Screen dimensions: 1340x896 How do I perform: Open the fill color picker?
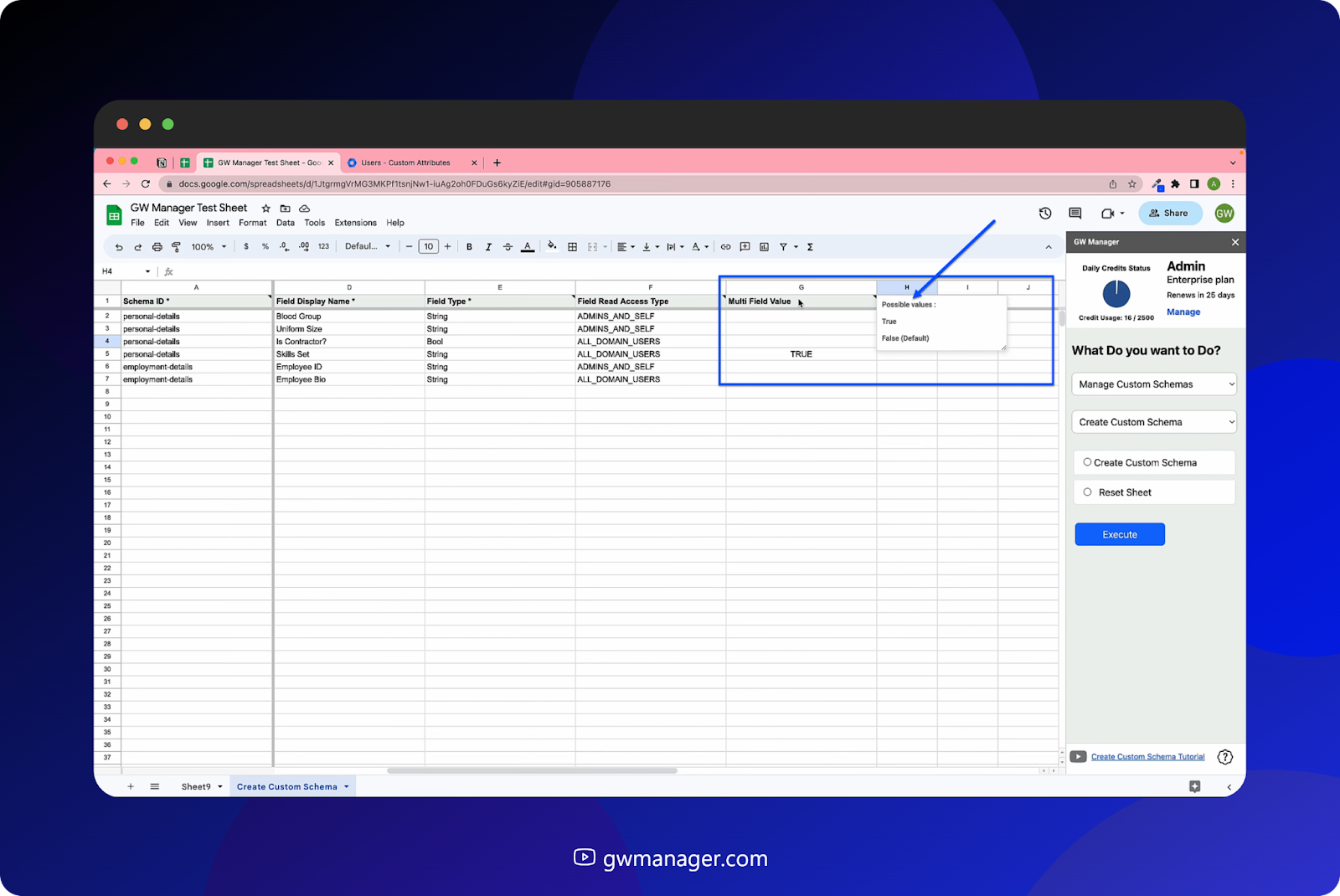tap(552, 246)
